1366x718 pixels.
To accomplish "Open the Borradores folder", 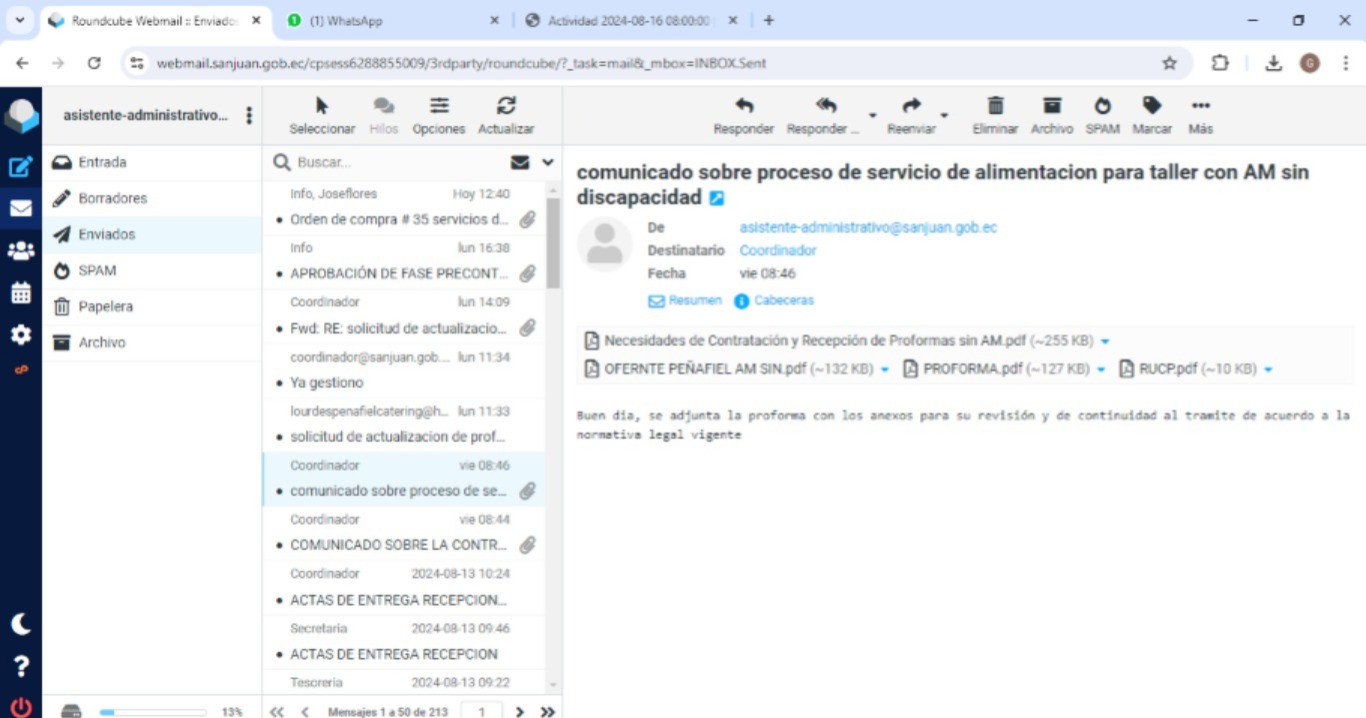I will 112,198.
